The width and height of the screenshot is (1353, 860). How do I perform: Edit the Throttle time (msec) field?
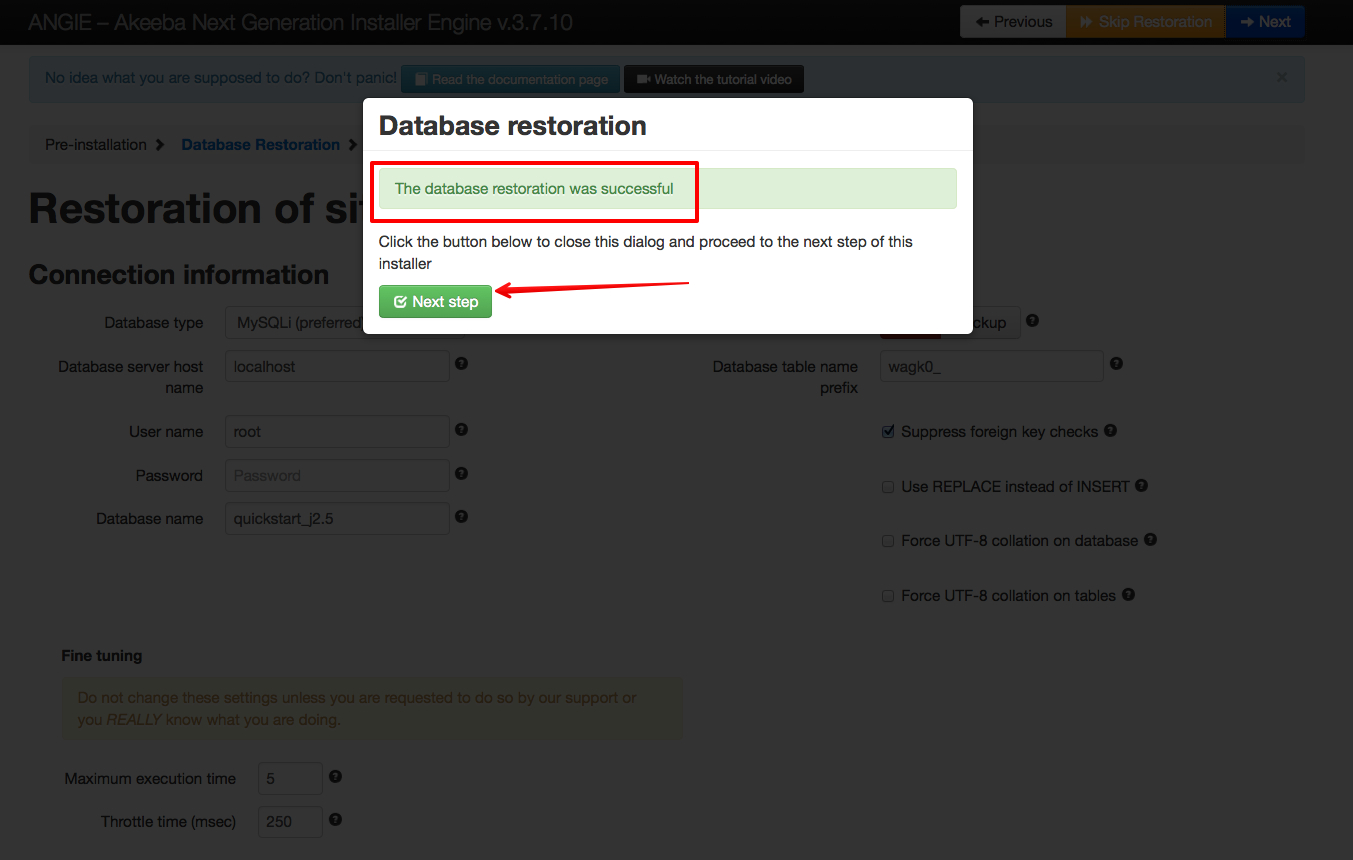290,822
